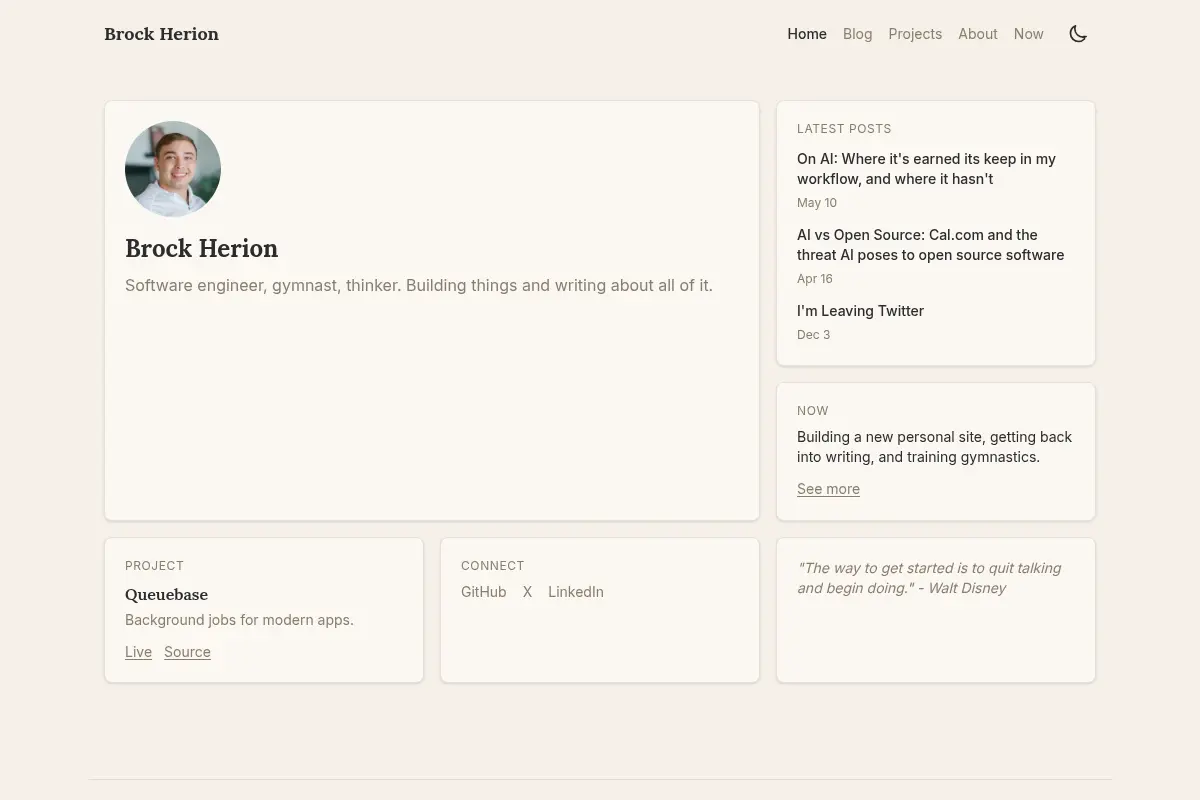
Task: Open the post "On AI: Where it's earned its keep"
Action: pyautogui.click(x=926, y=169)
